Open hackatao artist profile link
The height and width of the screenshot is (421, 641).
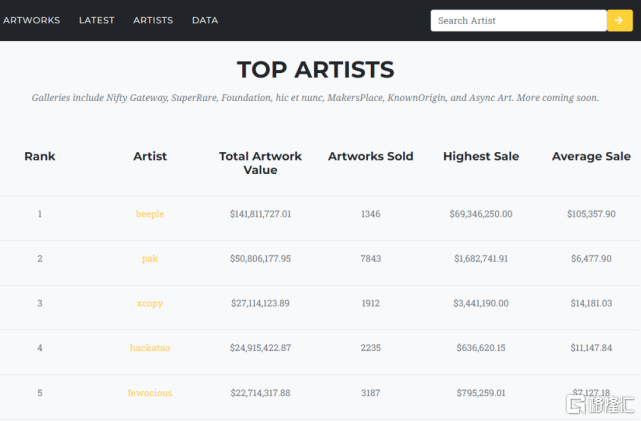pos(150,348)
